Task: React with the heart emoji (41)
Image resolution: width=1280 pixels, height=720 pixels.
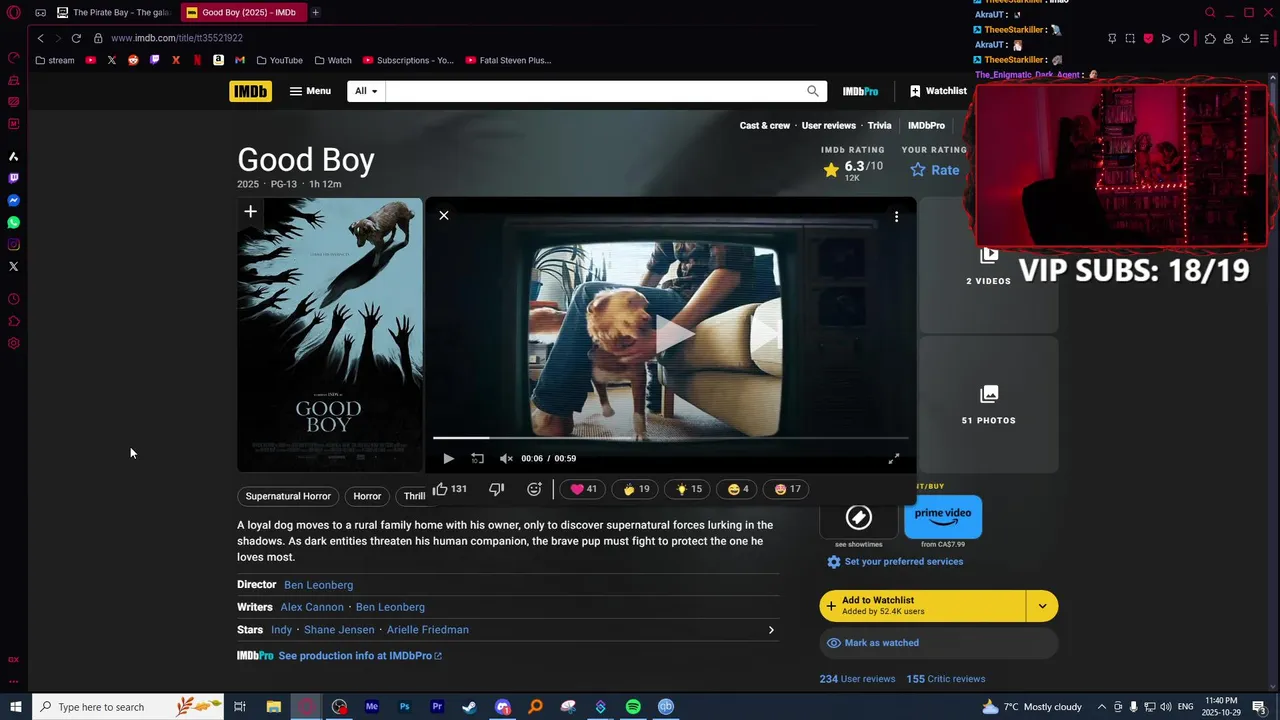Action: (583, 489)
